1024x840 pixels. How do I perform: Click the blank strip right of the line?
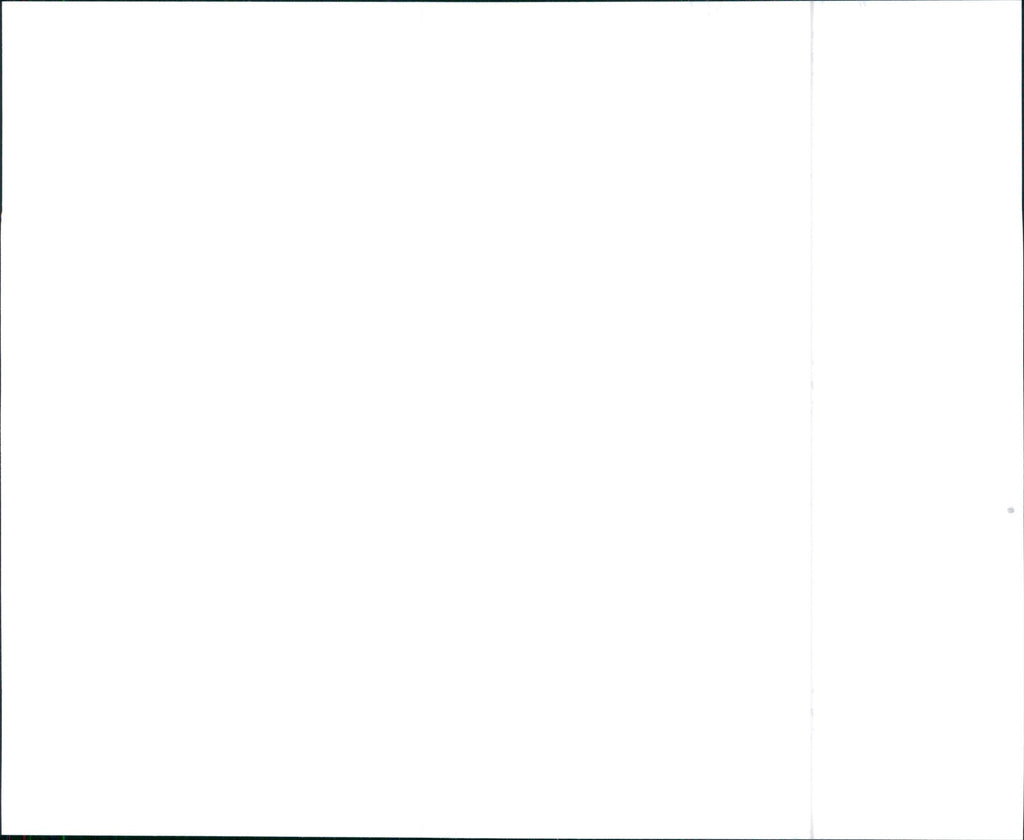point(917,418)
